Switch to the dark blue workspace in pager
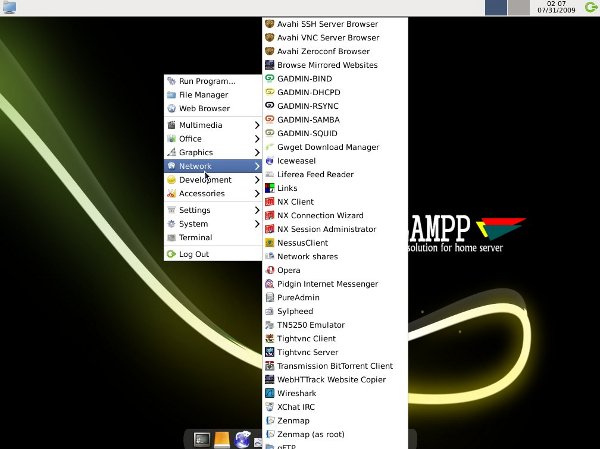This screenshot has width=600, height=449. click(496, 7)
